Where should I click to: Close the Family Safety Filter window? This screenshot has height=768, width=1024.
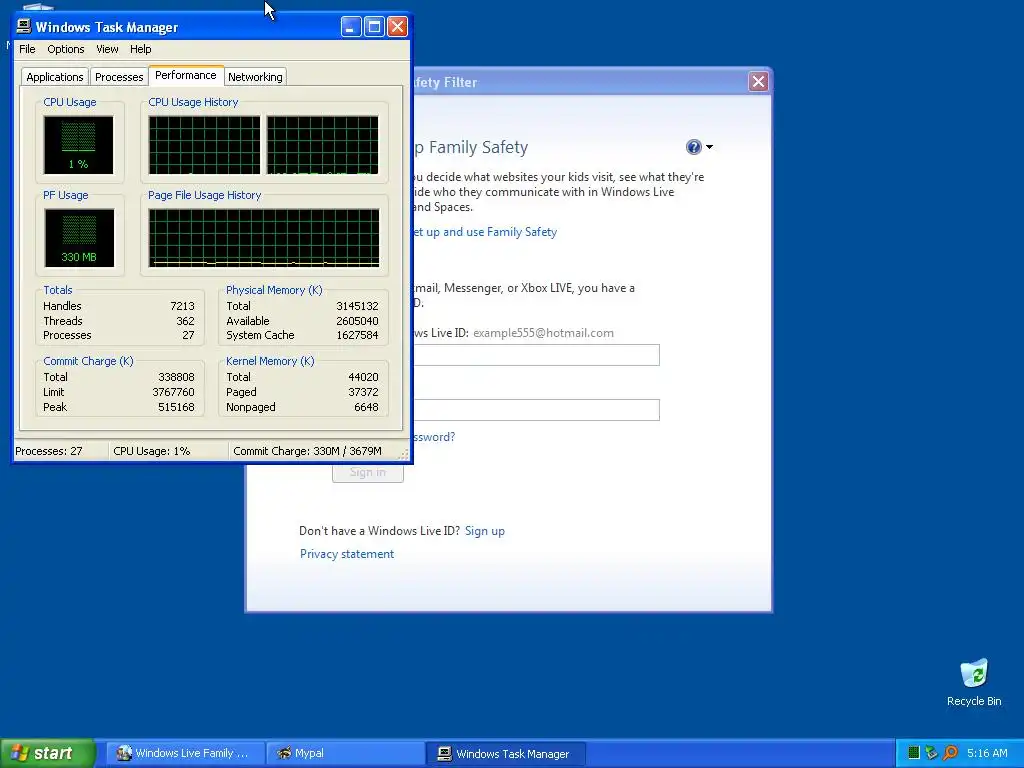758,82
